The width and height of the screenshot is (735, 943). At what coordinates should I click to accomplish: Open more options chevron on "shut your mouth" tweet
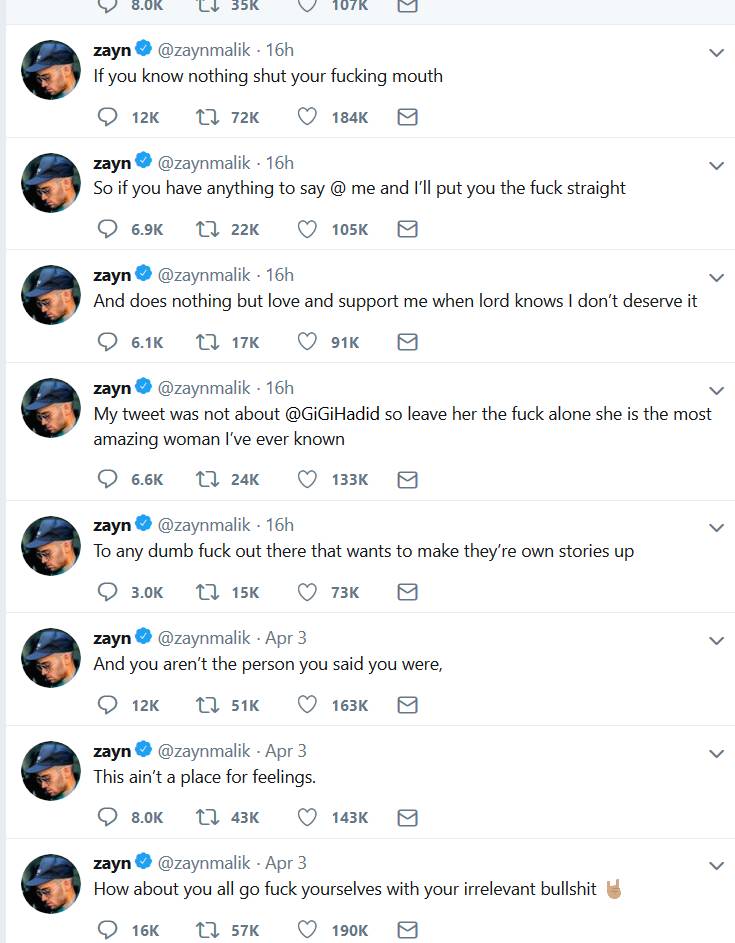pos(716,53)
